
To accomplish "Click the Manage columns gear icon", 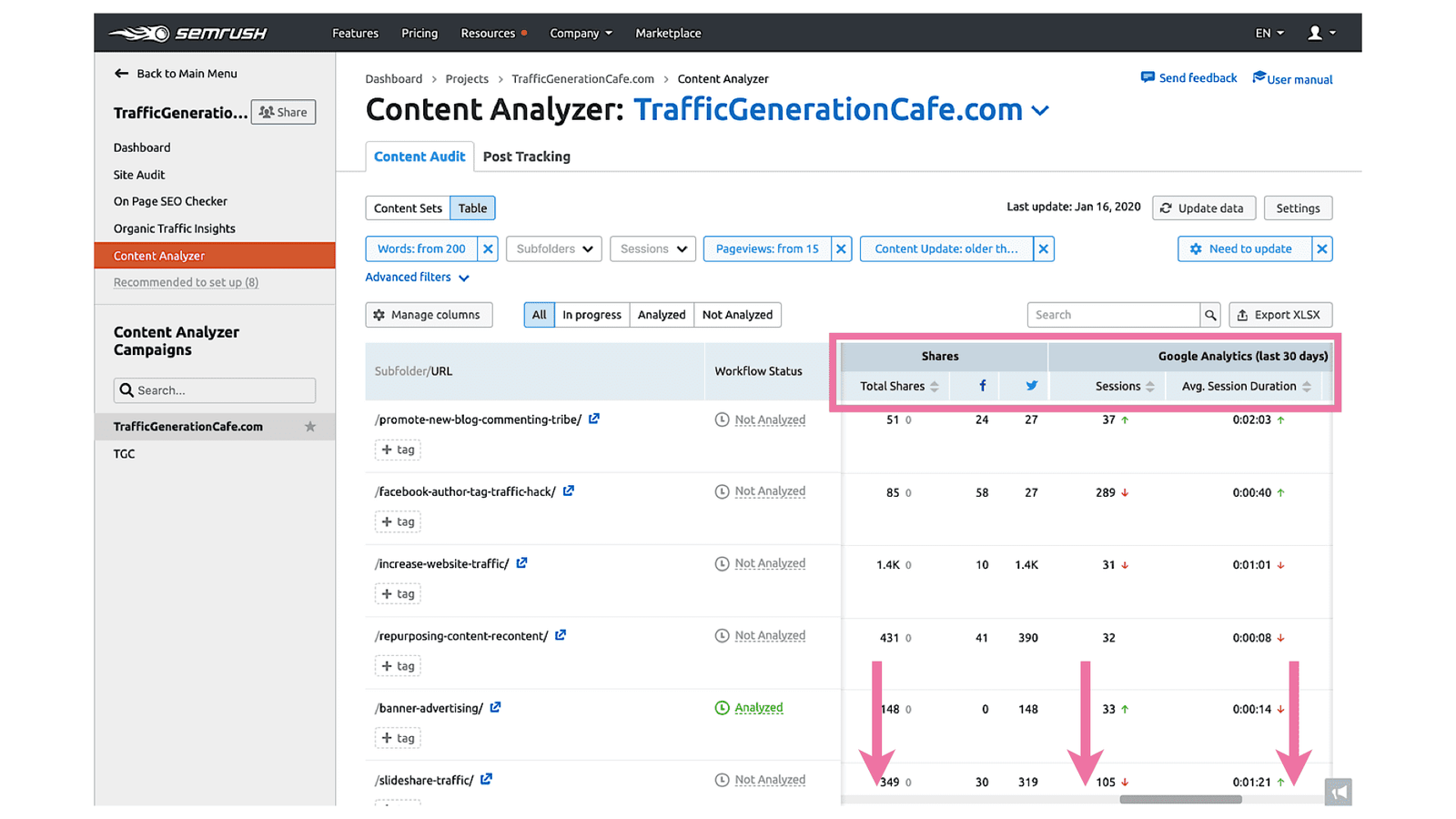I will 379,314.
